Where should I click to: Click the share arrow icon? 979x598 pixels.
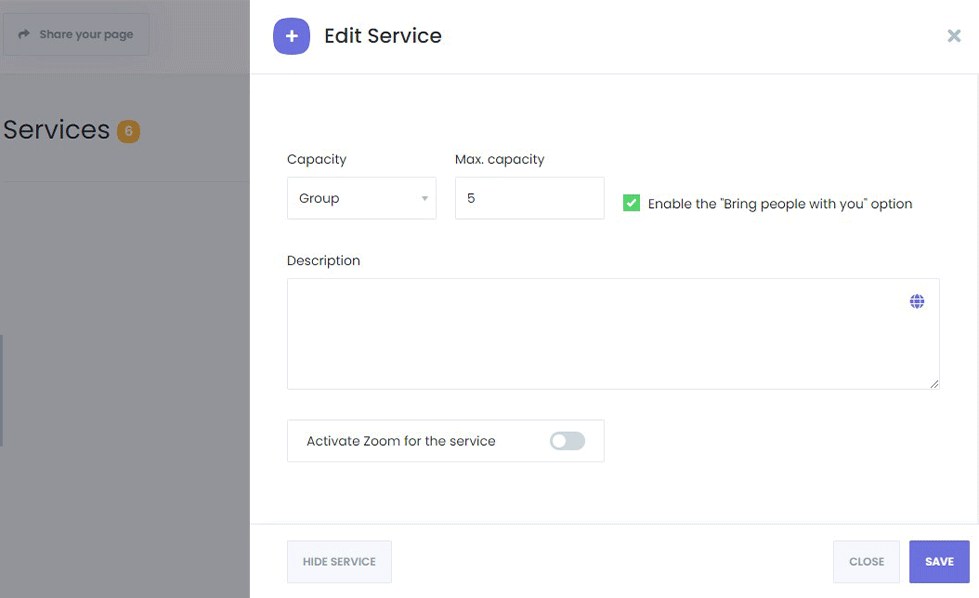pyautogui.click(x=24, y=34)
